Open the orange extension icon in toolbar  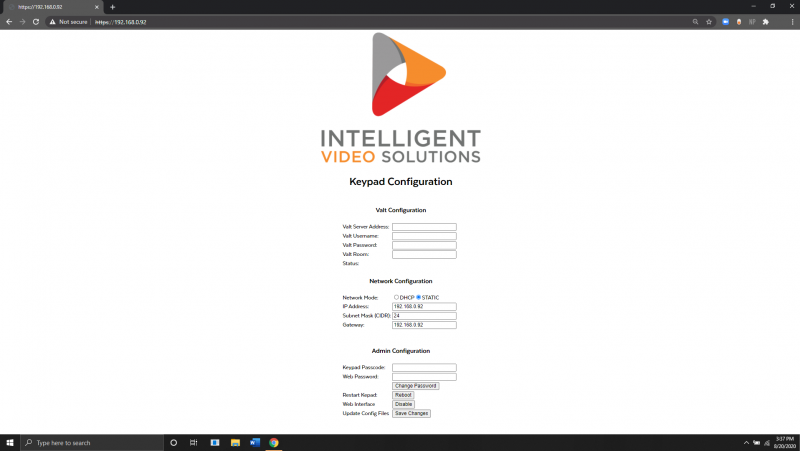tap(739, 22)
